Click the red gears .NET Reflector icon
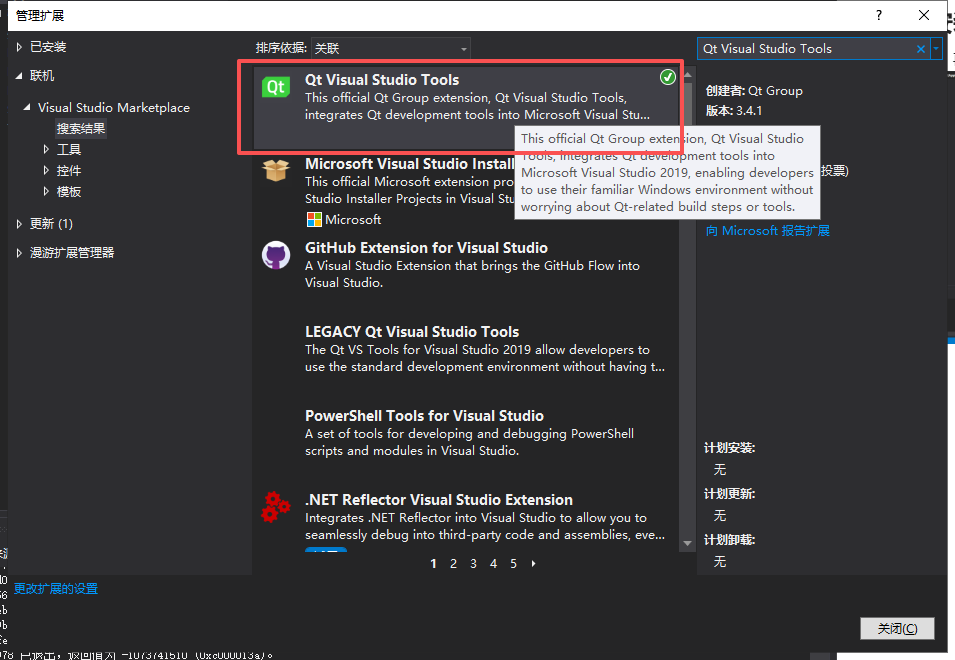 click(x=275, y=507)
